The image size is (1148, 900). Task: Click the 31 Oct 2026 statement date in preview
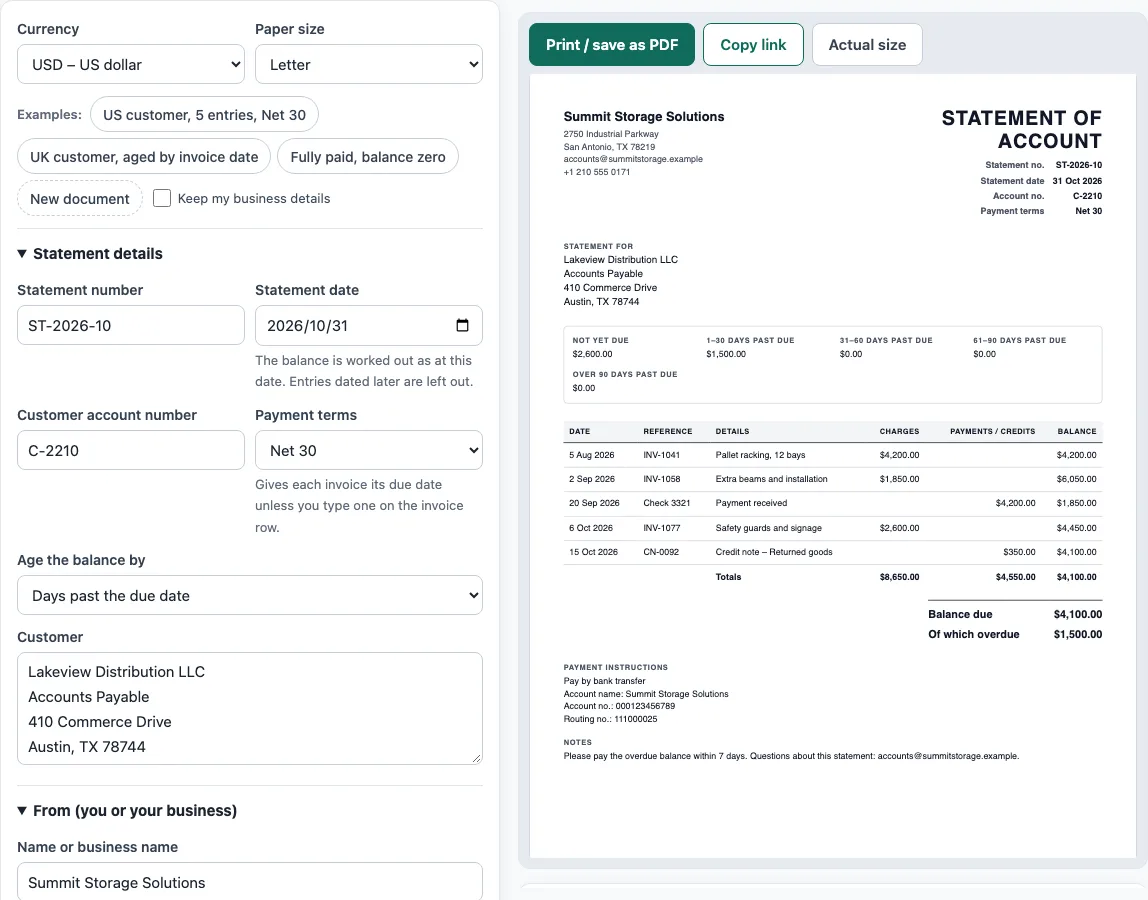1077,181
